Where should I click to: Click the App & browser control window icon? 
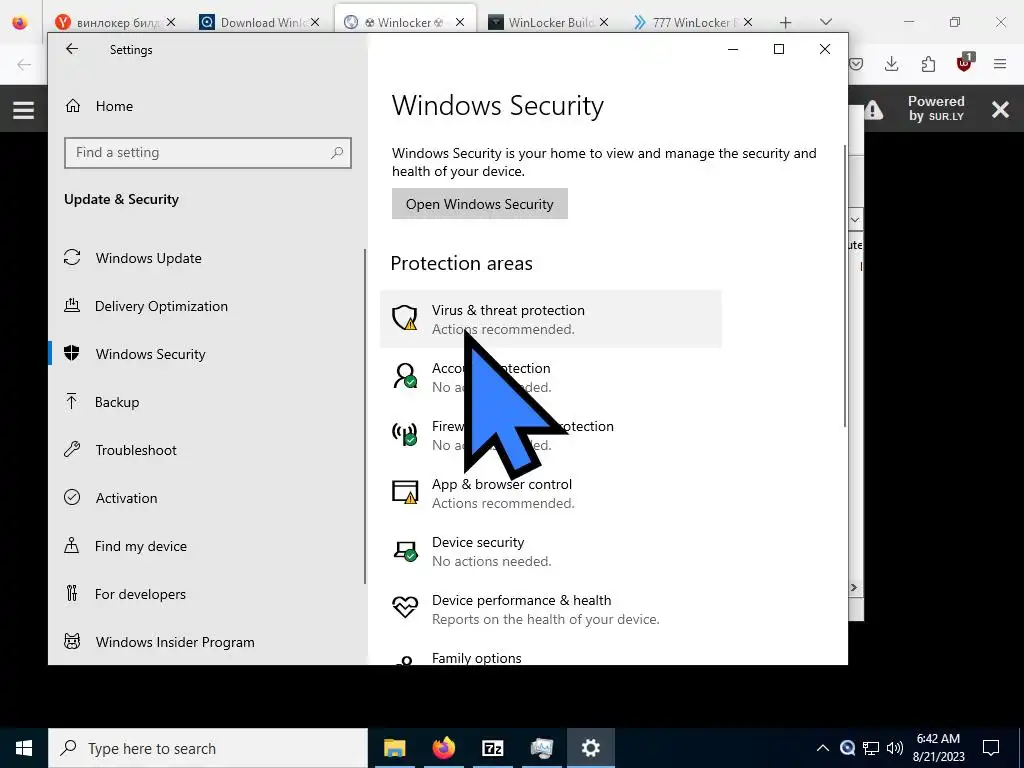click(x=405, y=492)
